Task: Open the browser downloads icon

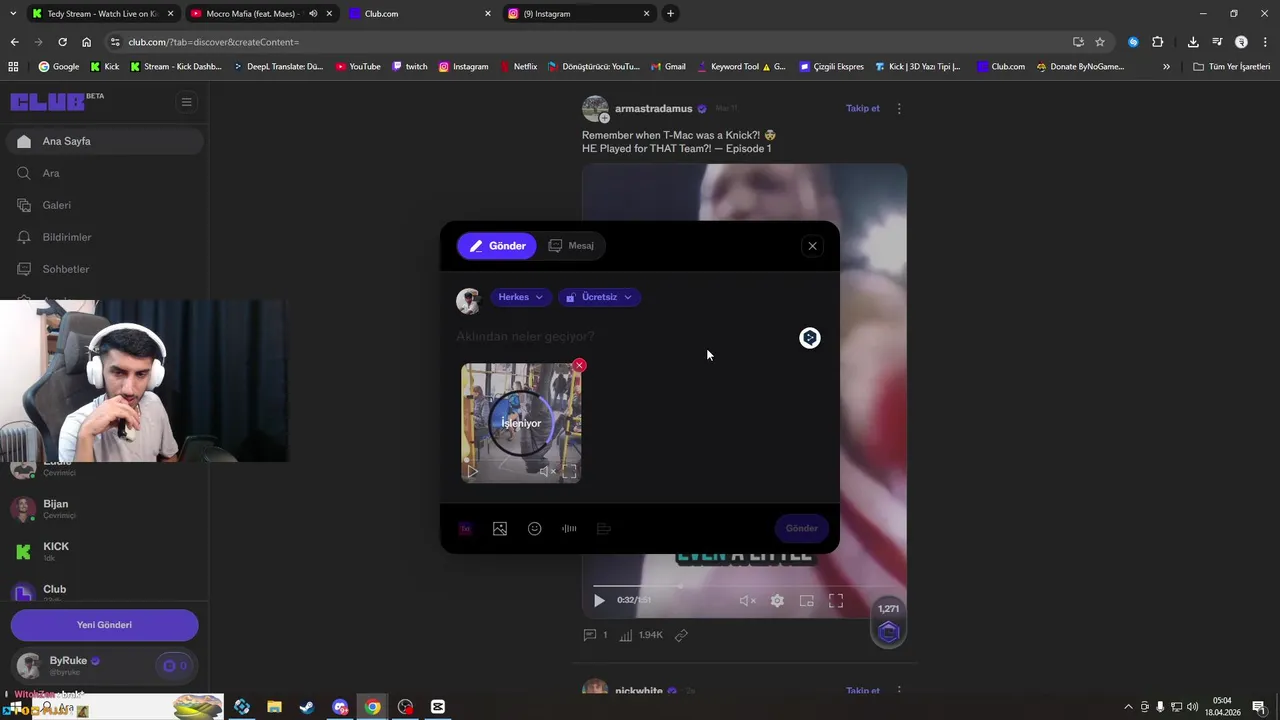Action: coord(1193,42)
